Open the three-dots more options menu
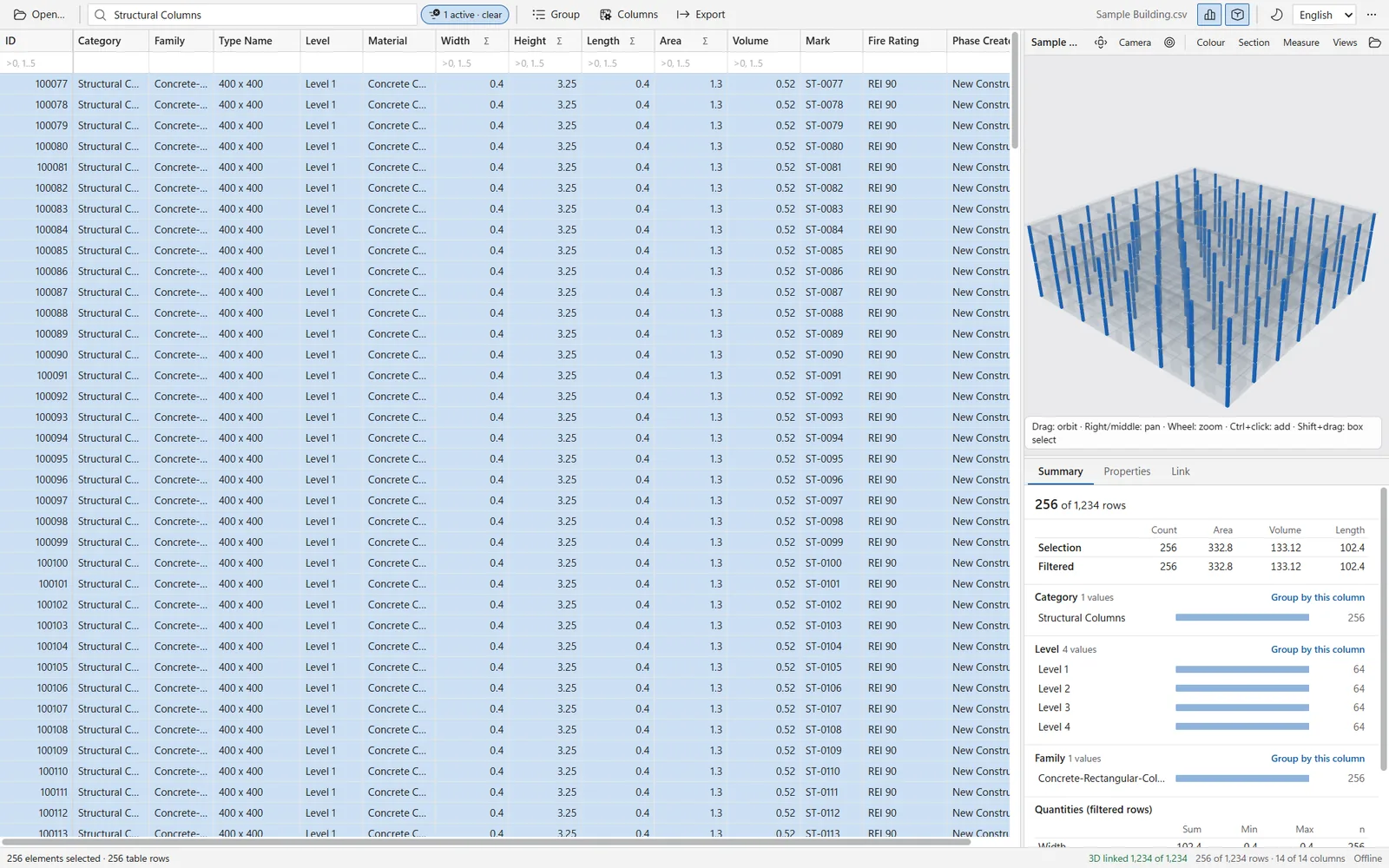 (1372, 15)
